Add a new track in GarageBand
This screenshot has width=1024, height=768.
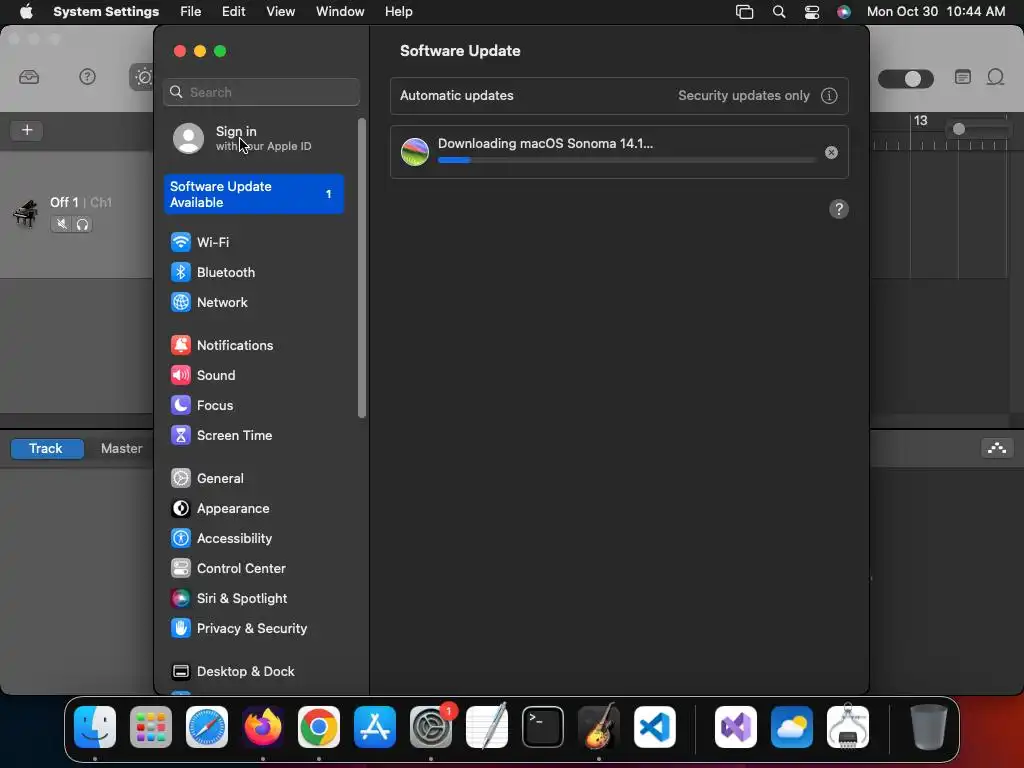27,130
